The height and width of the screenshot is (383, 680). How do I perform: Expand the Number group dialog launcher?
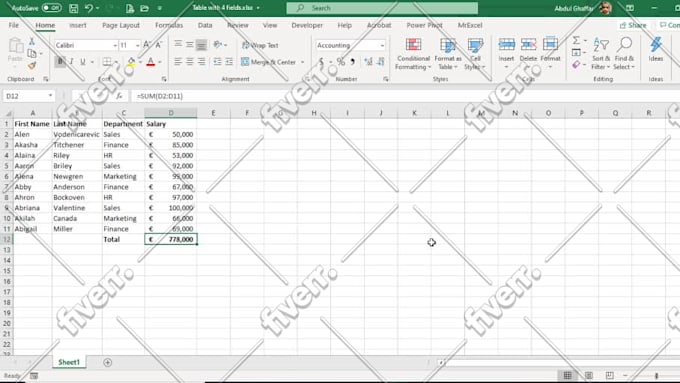(x=386, y=79)
